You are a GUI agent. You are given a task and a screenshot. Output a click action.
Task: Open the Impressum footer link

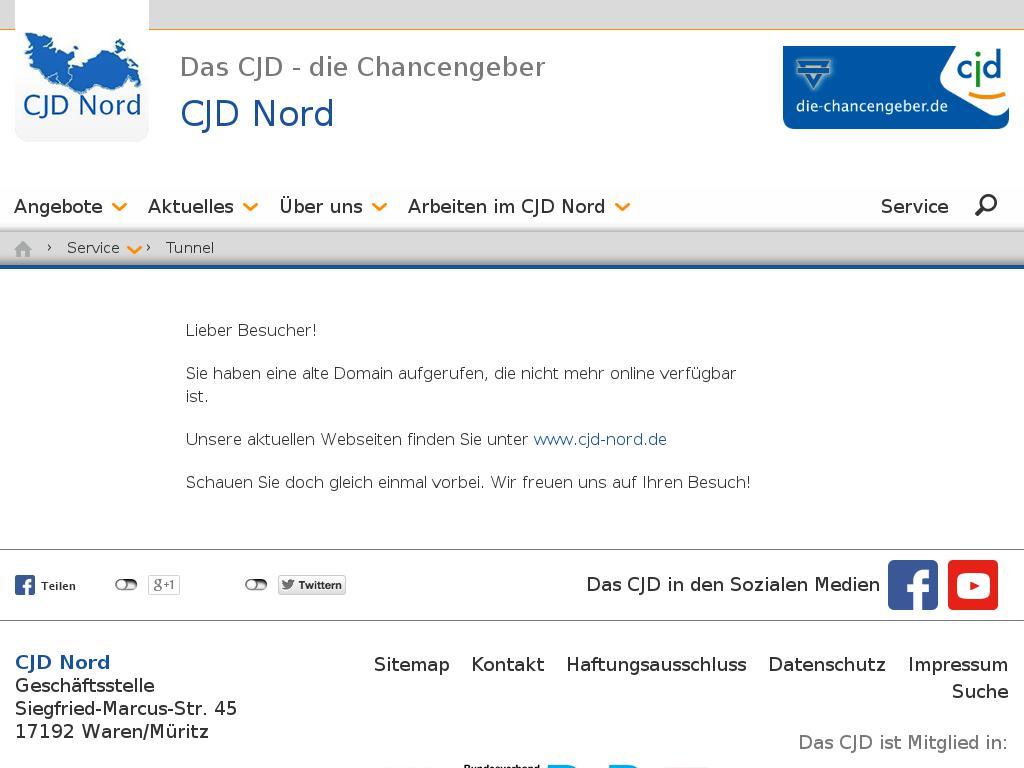click(957, 664)
